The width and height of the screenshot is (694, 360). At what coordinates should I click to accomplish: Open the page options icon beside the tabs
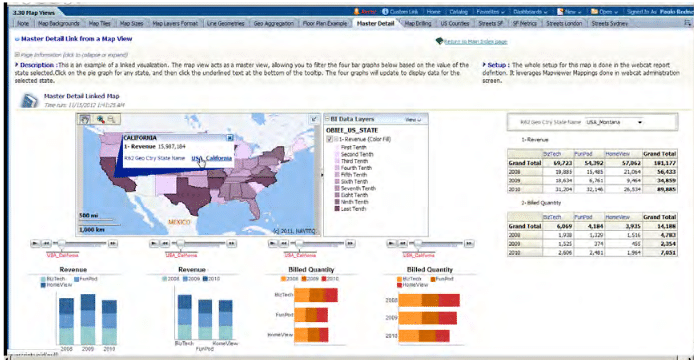pyautogui.click(x=687, y=23)
